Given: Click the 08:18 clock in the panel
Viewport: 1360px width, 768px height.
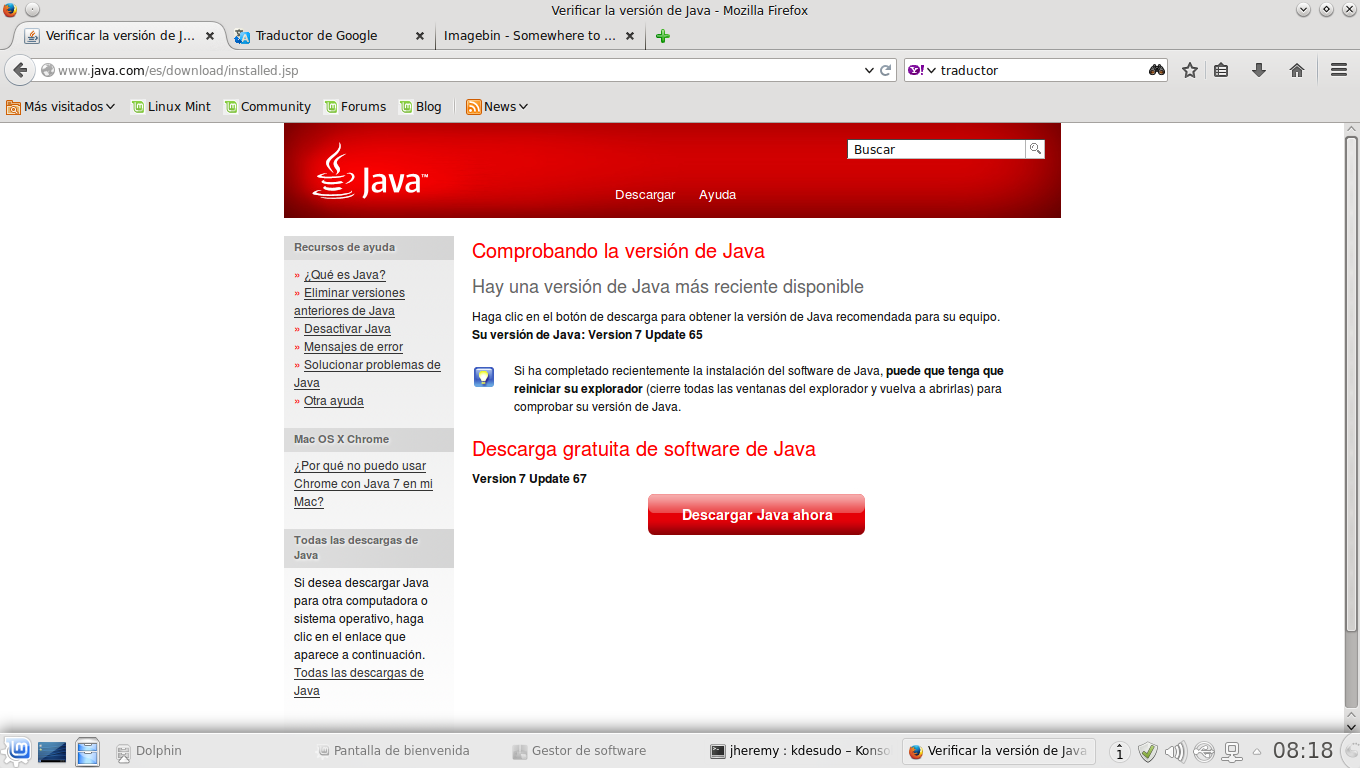Looking at the screenshot, I should [x=1303, y=751].
